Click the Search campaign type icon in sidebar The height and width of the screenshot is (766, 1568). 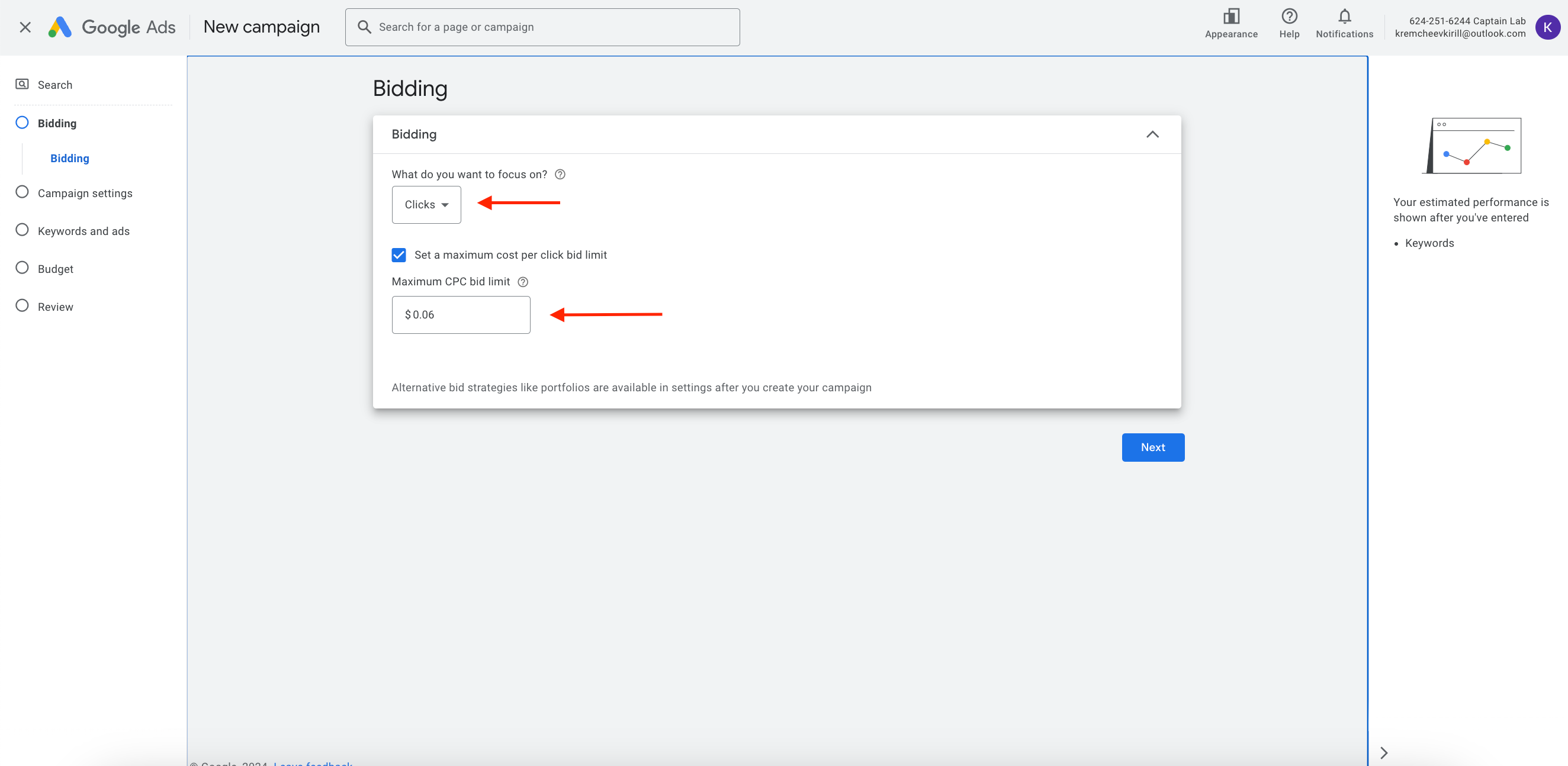22,85
